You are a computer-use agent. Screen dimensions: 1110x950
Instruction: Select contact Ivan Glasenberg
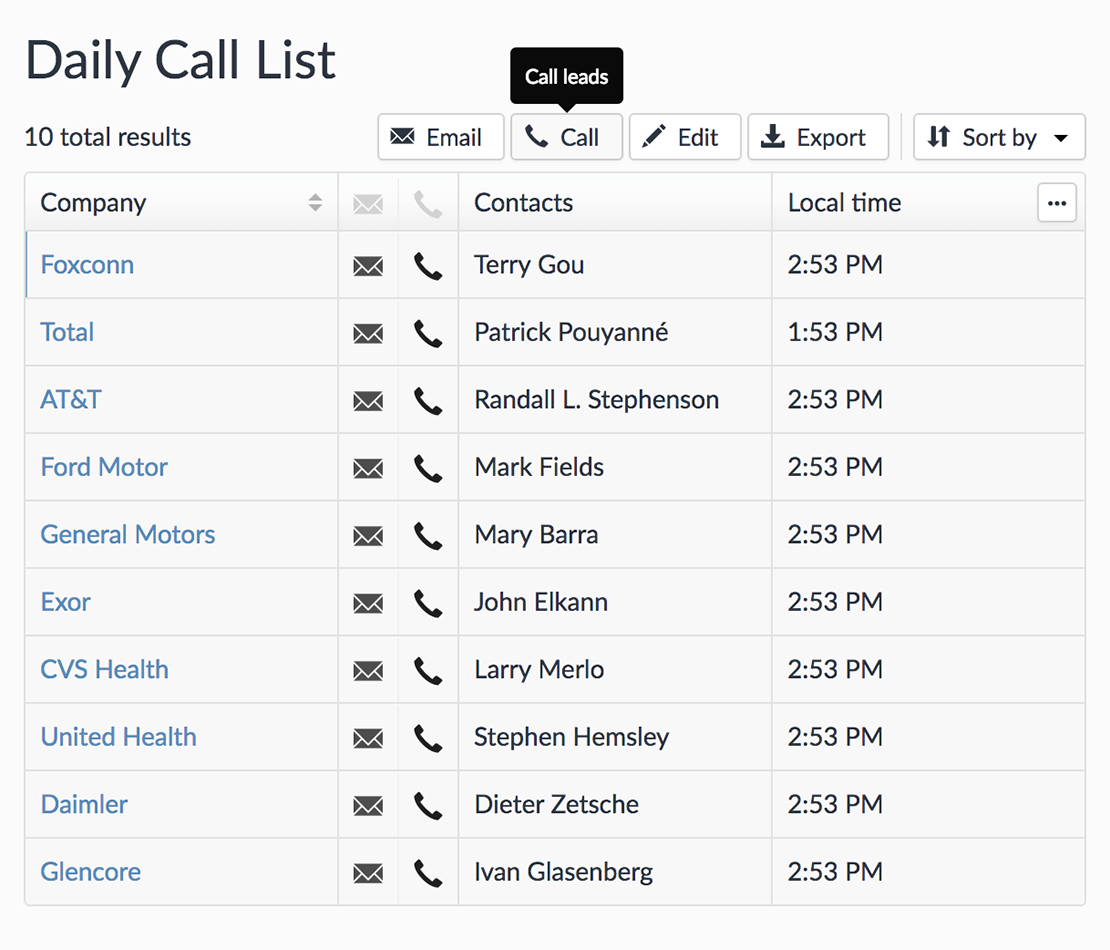[563, 872]
